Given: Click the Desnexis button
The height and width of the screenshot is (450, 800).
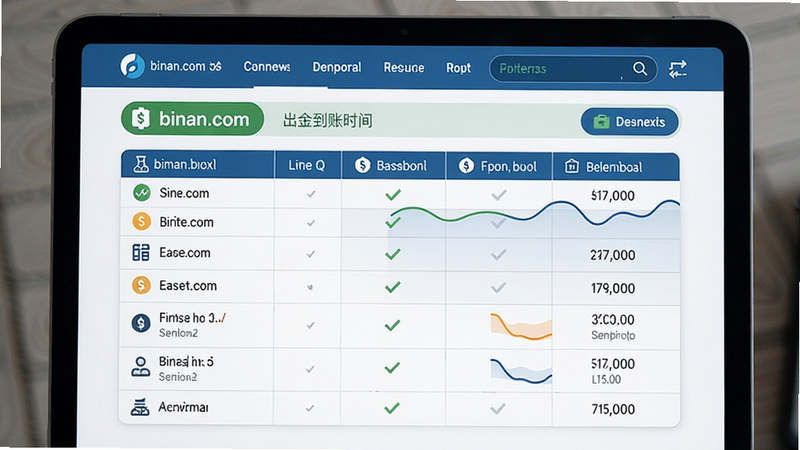Looking at the screenshot, I should [630, 122].
